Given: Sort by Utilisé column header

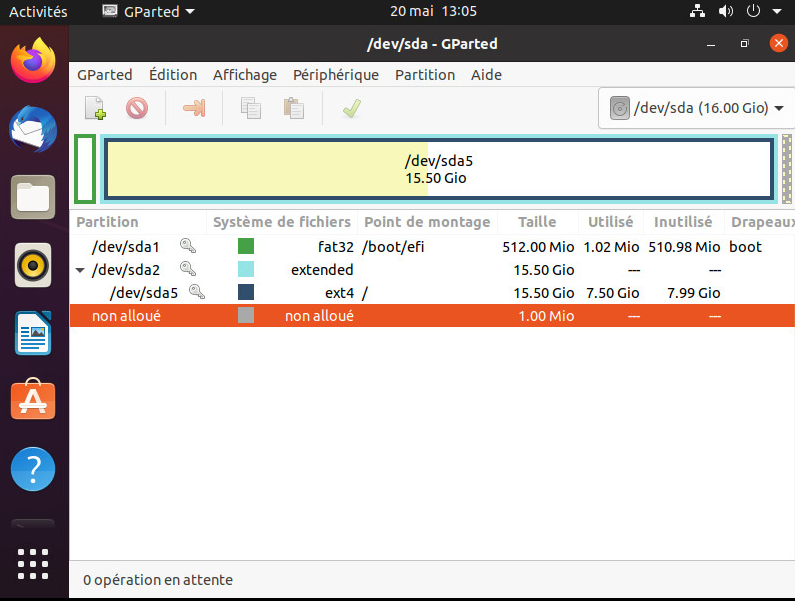Looking at the screenshot, I should click(610, 222).
